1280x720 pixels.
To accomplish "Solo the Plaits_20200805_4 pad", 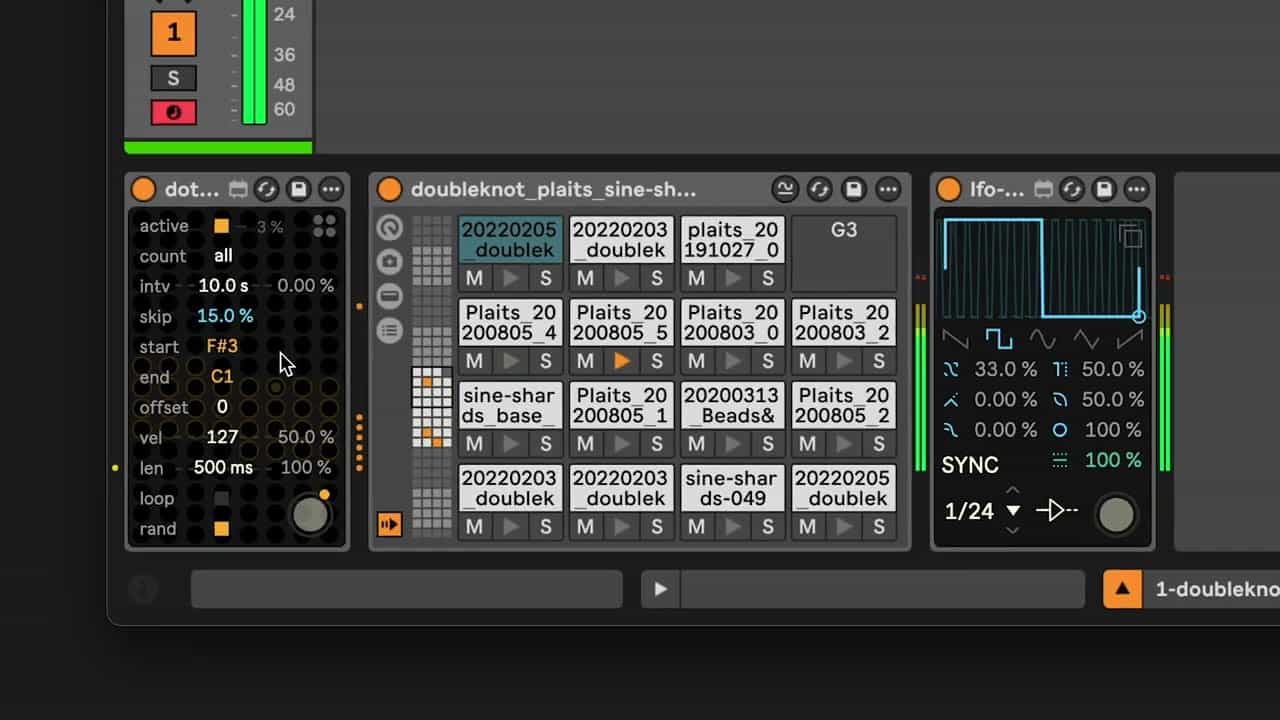I will click(545, 361).
